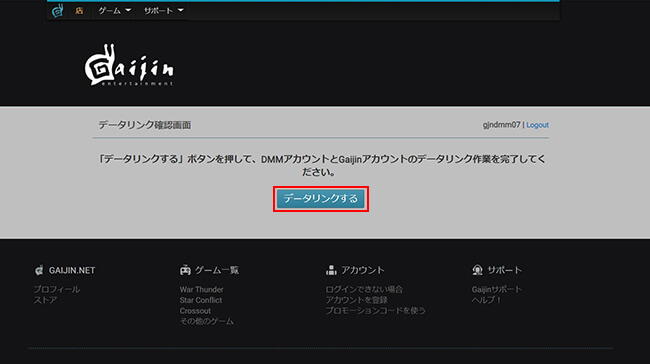The height and width of the screenshot is (364, 650).
Task: Click the Gaijin snail icon in top bar
Action: coord(57,10)
